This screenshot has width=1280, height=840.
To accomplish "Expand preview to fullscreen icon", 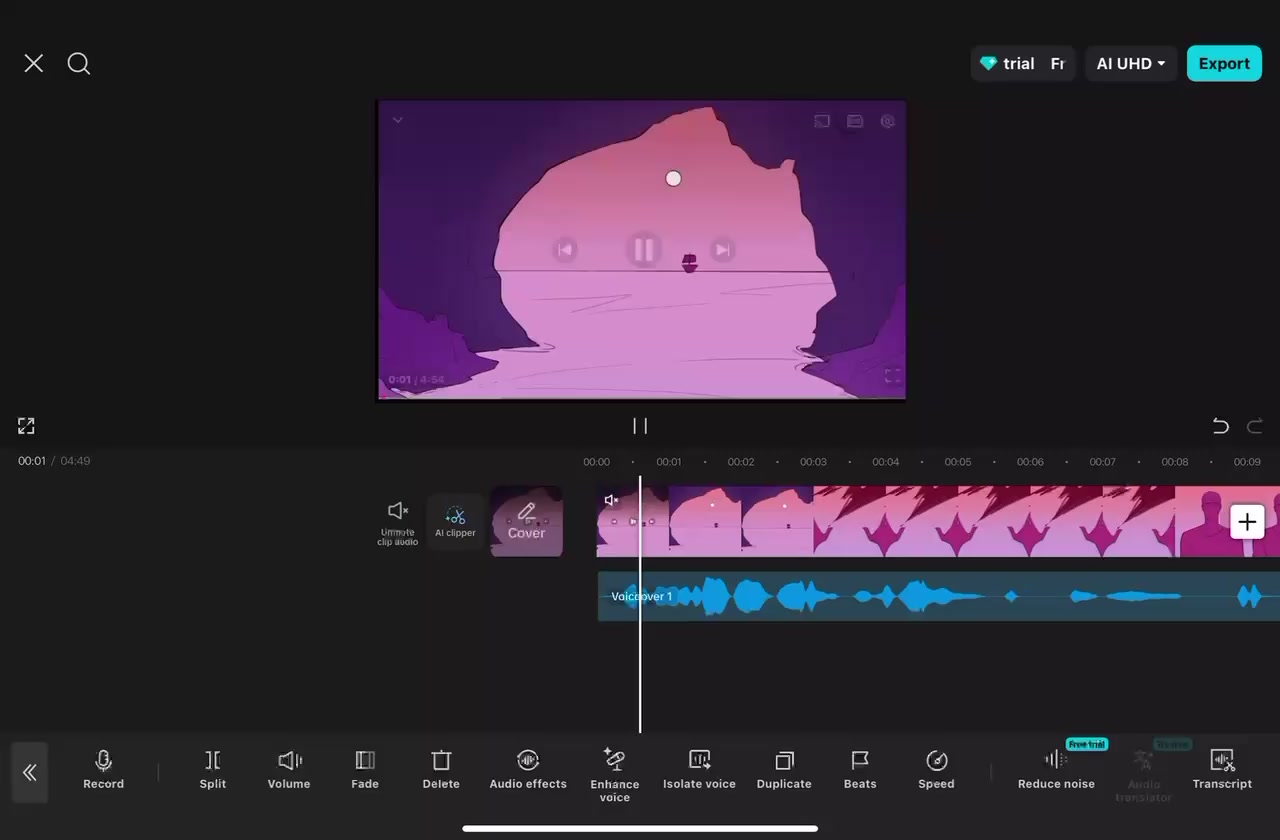I will [x=27, y=426].
